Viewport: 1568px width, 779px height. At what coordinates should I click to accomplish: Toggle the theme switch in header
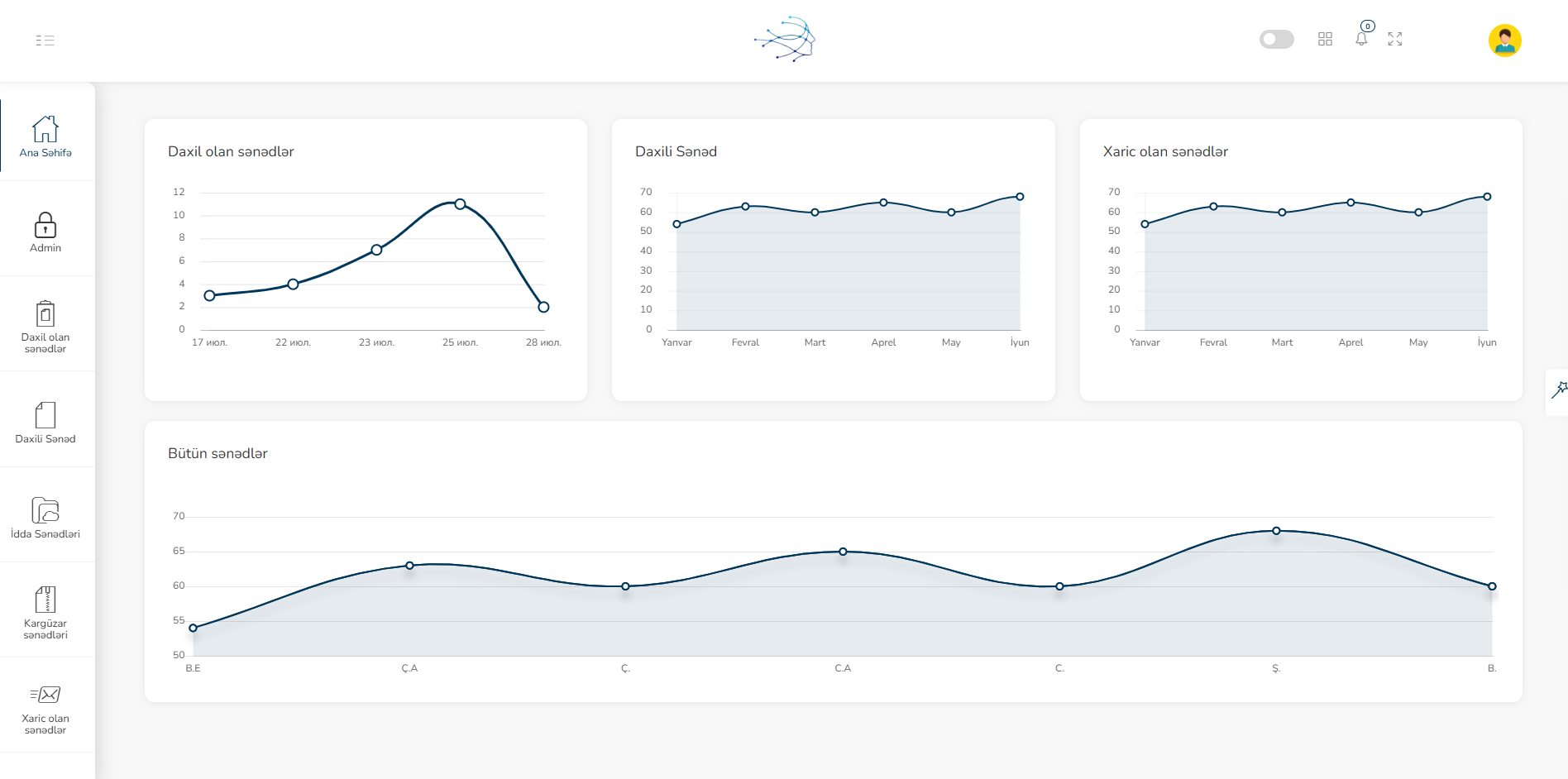tap(1276, 40)
